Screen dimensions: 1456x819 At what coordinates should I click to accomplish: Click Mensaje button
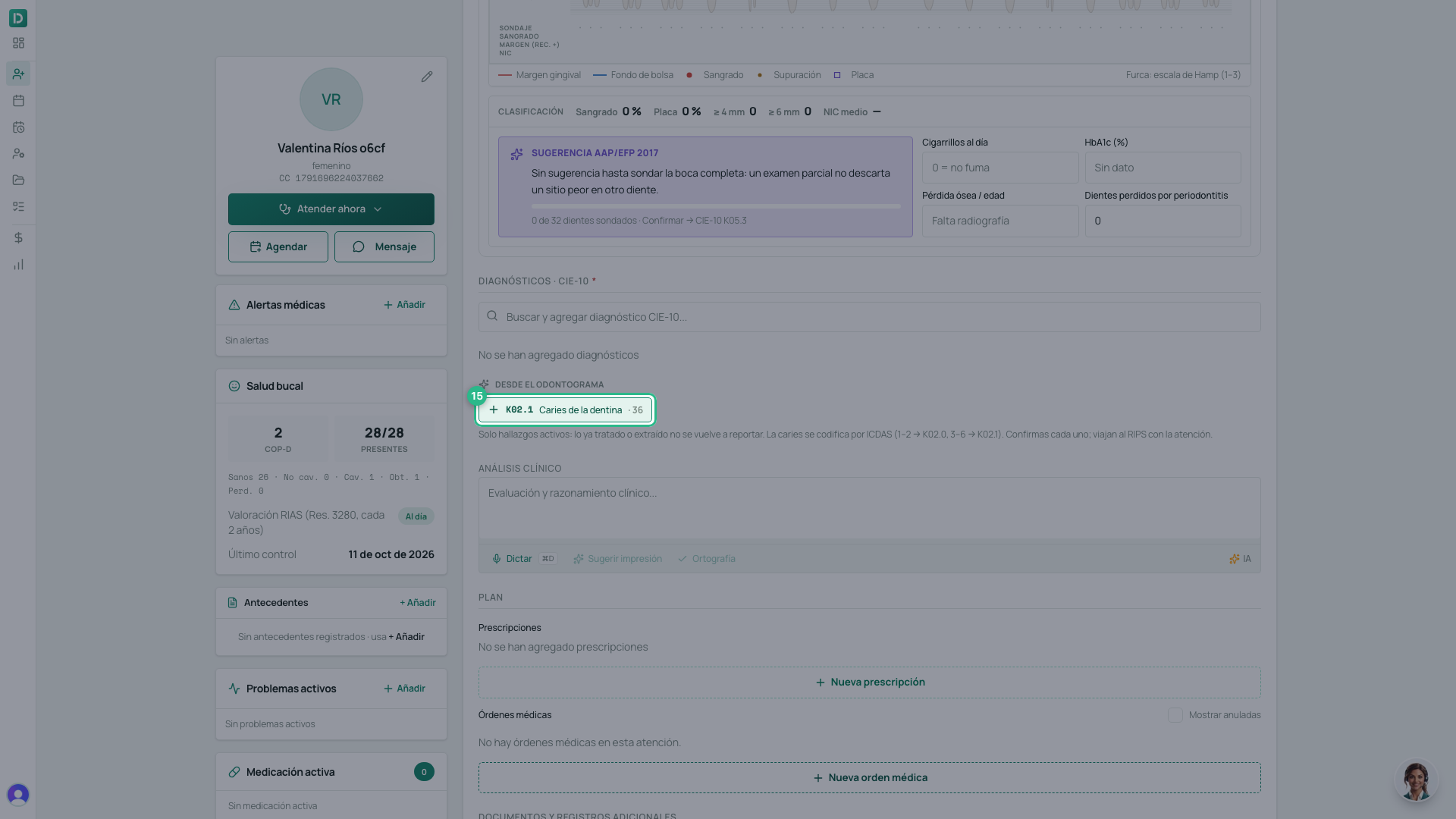click(x=384, y=247)
